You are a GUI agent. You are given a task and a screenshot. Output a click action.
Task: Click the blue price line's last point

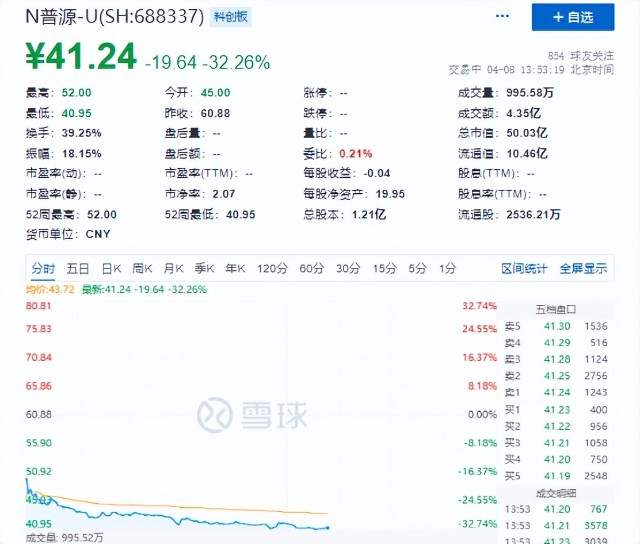[328, 528]
